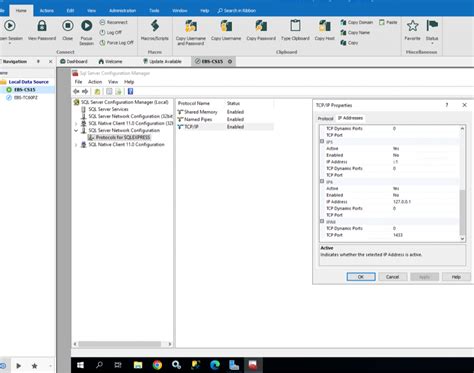Click the Copy Host icon
Viewport: 474px width, 373px height.
tap(324, 26)
